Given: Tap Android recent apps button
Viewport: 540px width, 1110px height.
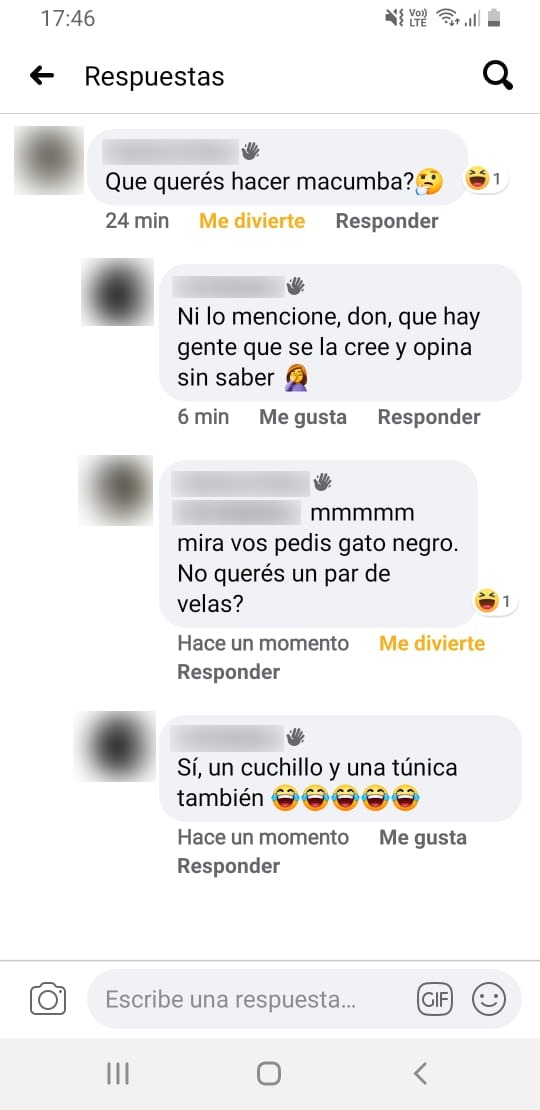Looking at the screenshot, I should click(x=118, y=1074).
